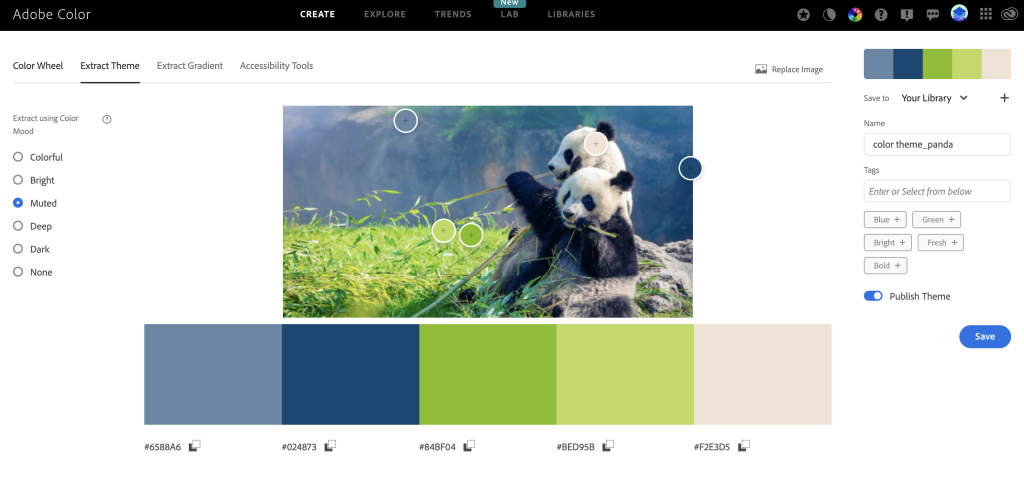
Task: Switch to the Extract Gradient tab
Action: point(190,65)
